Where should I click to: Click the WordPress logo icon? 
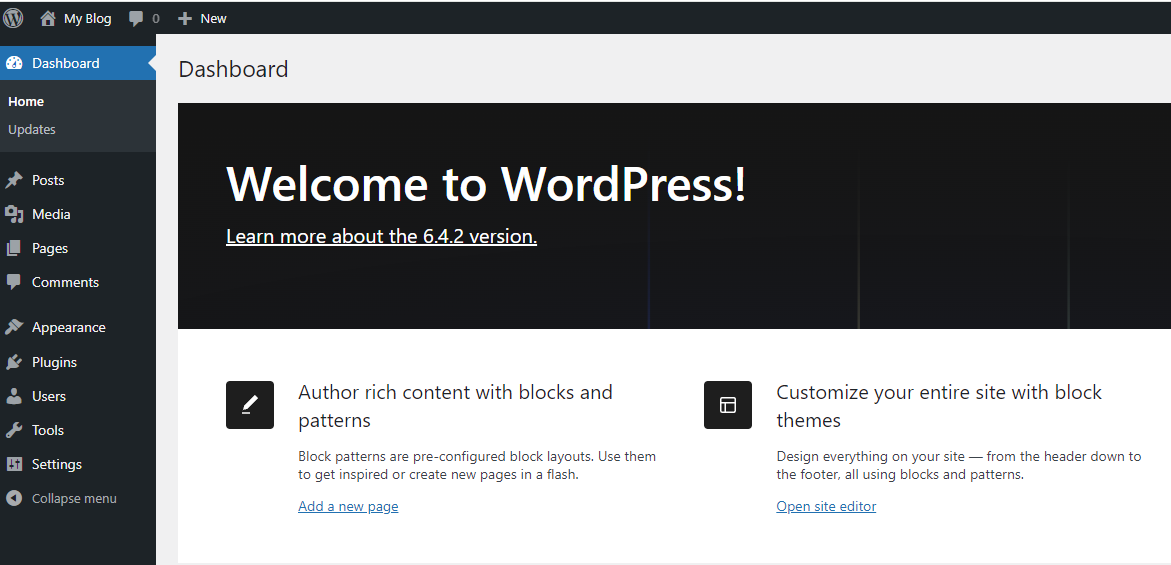point(13,18)
